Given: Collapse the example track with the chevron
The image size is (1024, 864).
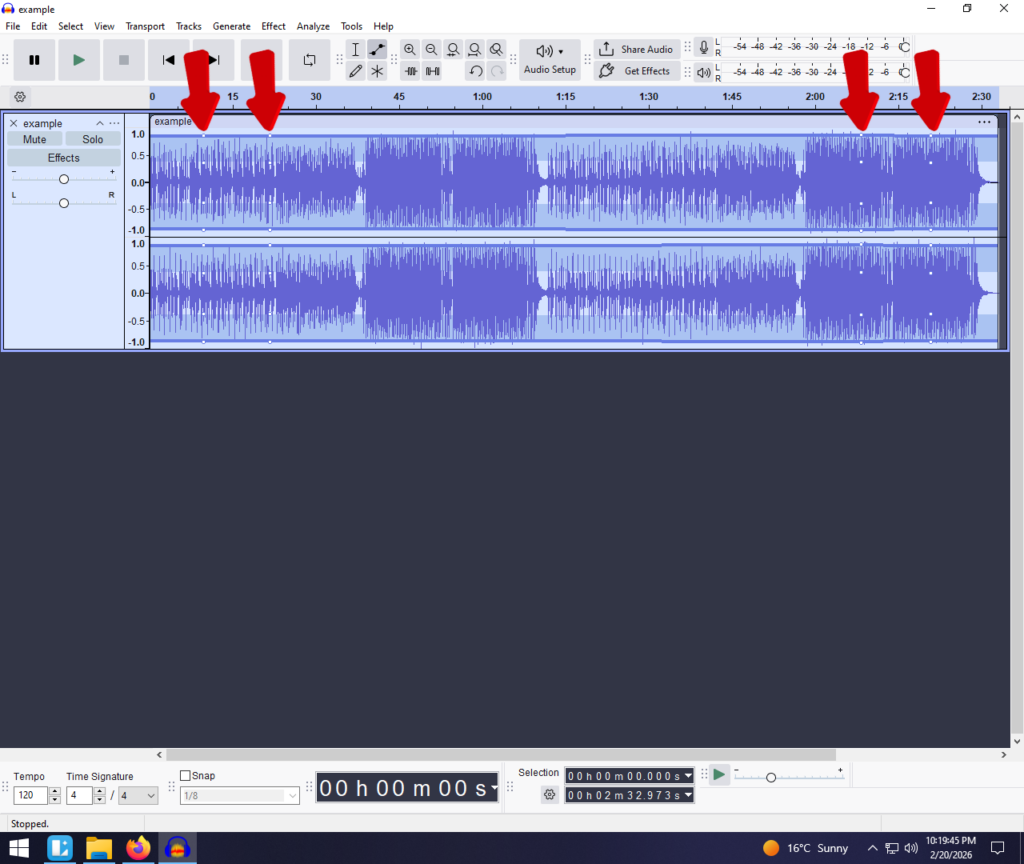Looking at the screenshot, I should 100,124.
